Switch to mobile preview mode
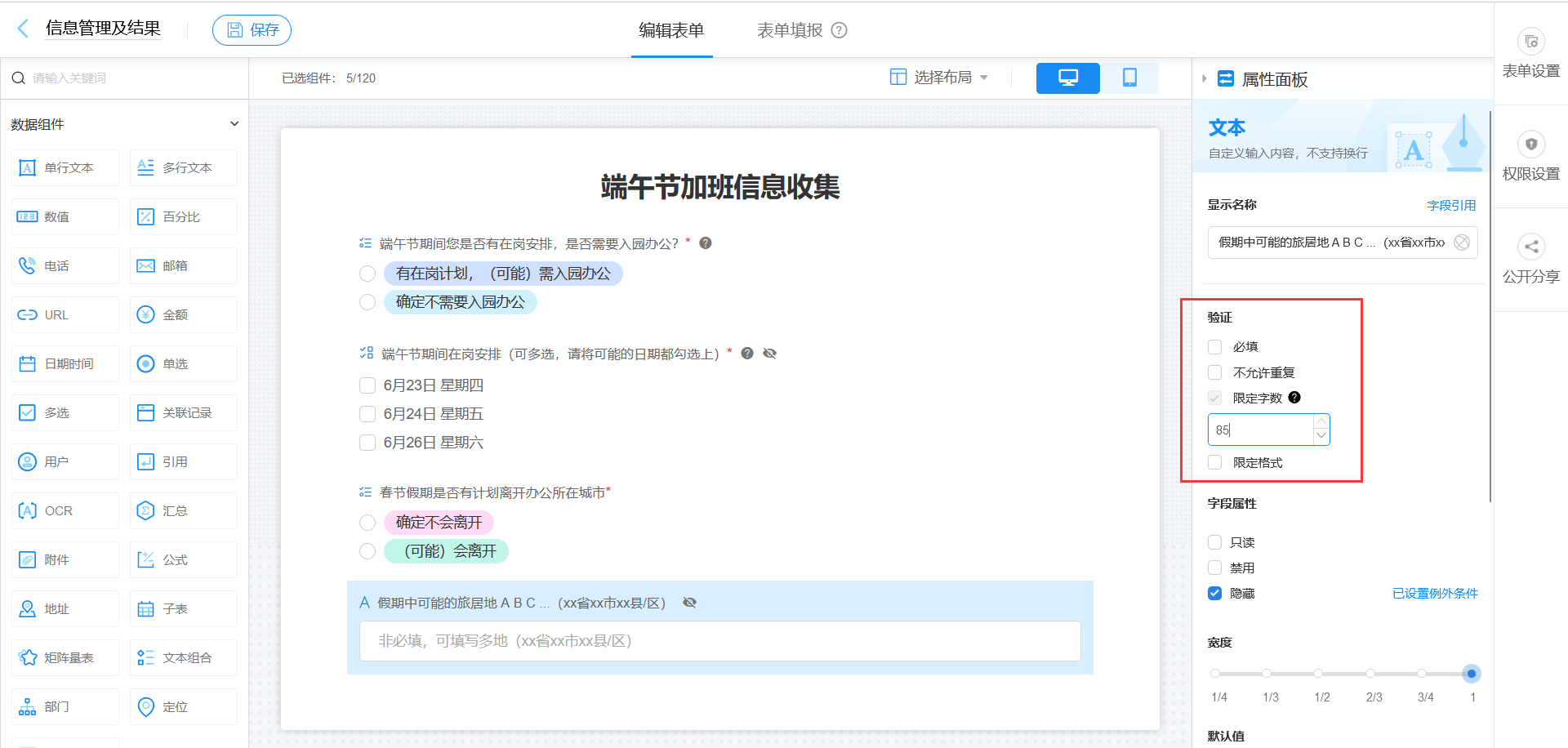 pyautogui.click(x=1129, y=78)
